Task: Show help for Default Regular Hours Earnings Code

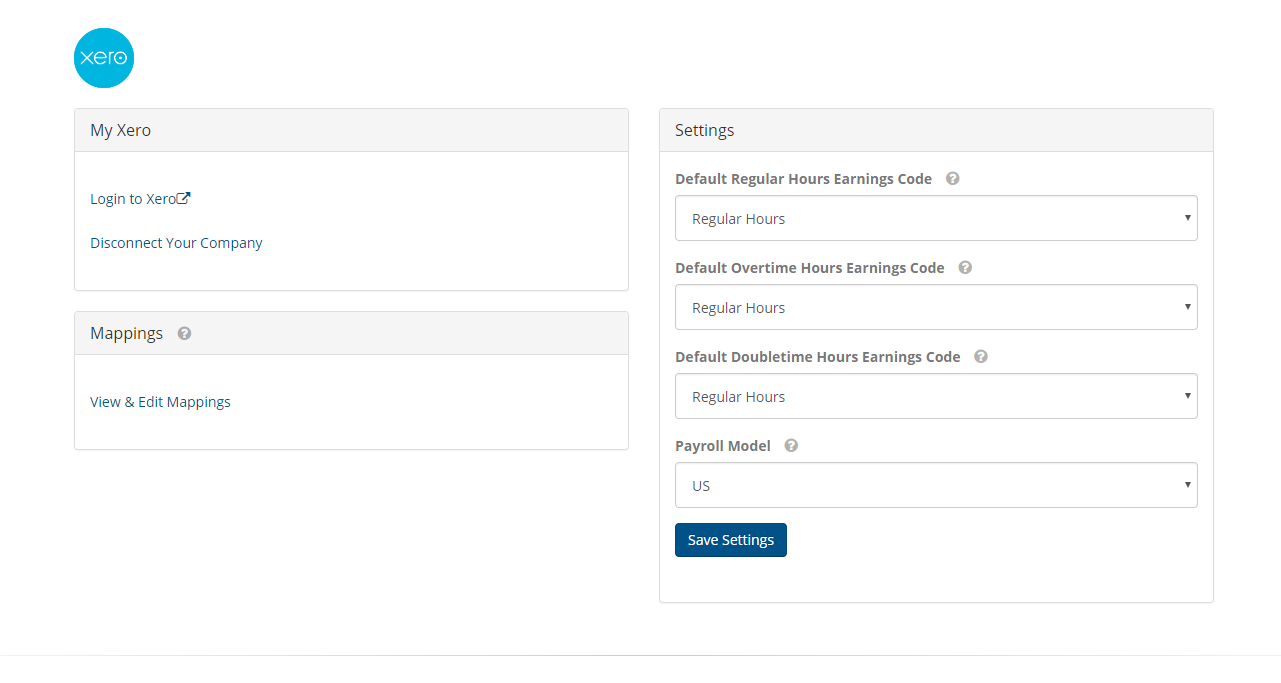Action: (x=953, y=179)
